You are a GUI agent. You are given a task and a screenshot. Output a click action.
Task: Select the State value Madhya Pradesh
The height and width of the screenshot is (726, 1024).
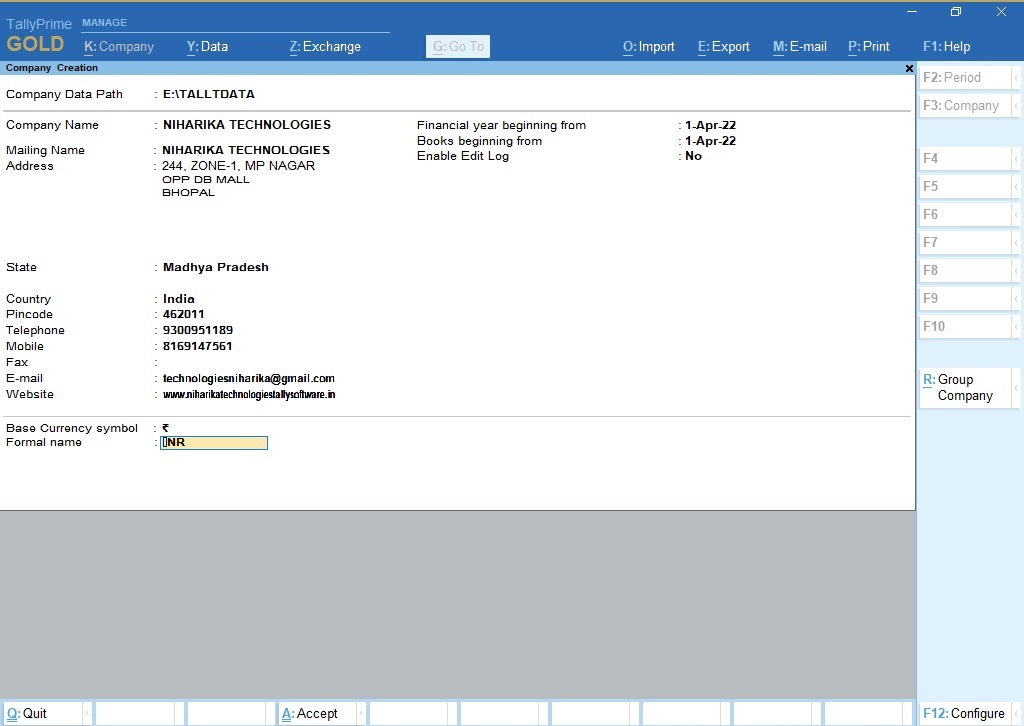pos(216,267)
